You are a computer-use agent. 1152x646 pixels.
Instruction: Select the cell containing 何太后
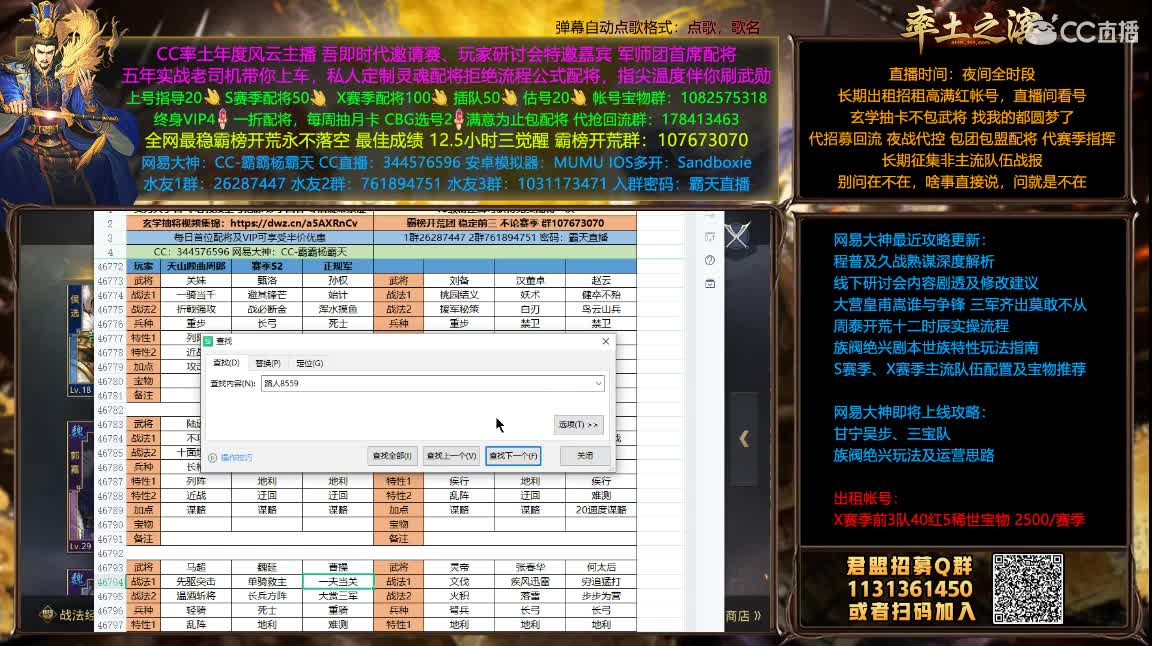pyautogui.click(x=601, y=567)
